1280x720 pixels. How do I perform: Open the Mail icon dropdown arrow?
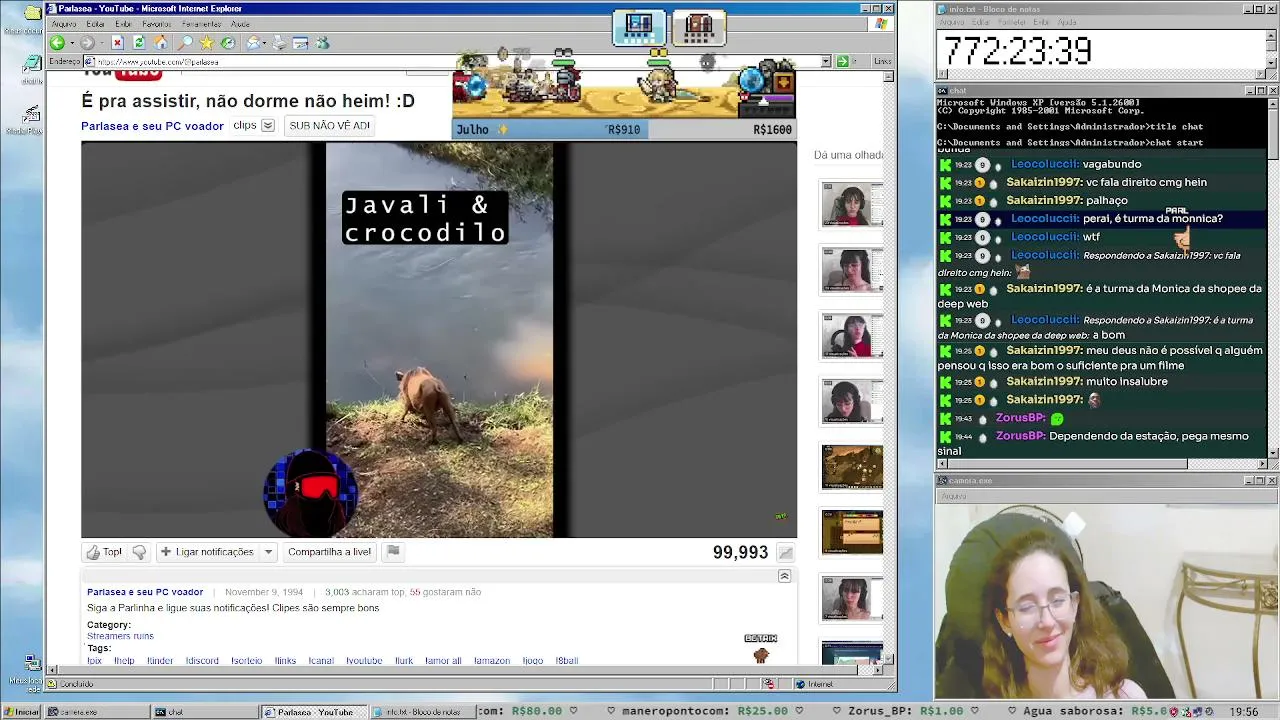pyautogui.click(x=265, y=43)
